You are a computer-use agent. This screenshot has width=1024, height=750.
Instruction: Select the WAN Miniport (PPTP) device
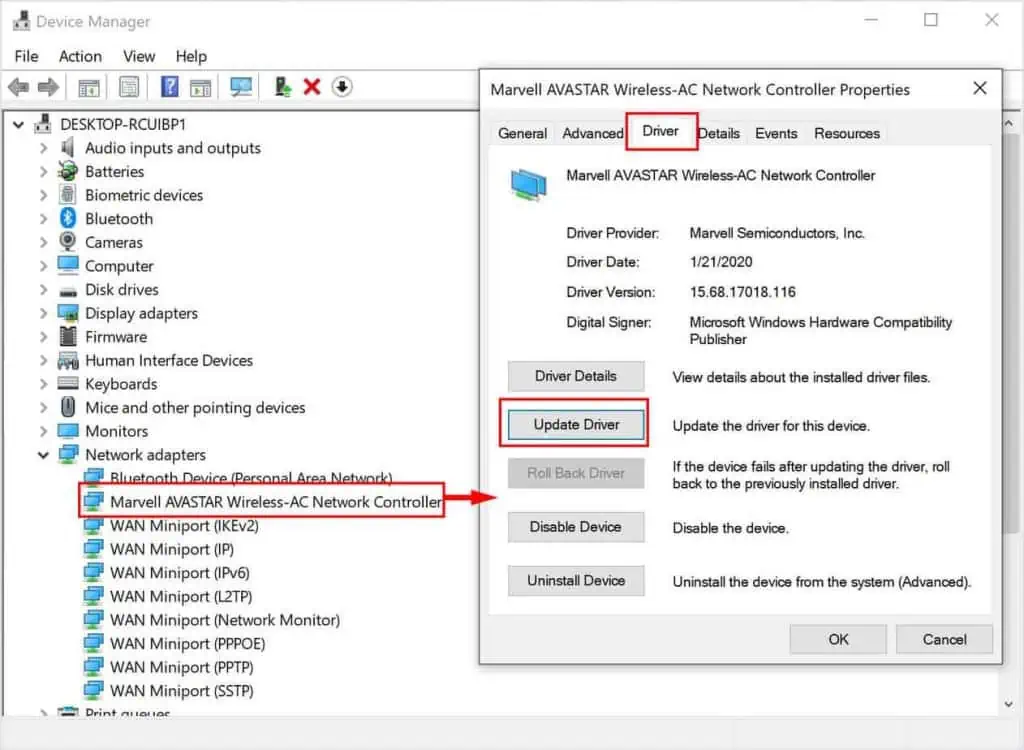180,667
